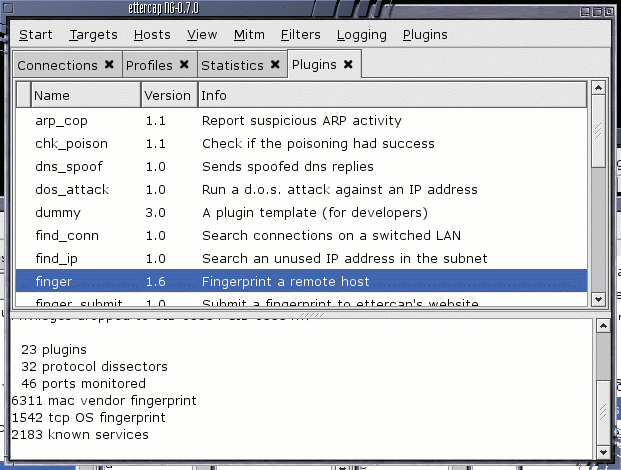The image size is (621, 470).
Task: Open the Filters menu
Action: tap(301, 35)
